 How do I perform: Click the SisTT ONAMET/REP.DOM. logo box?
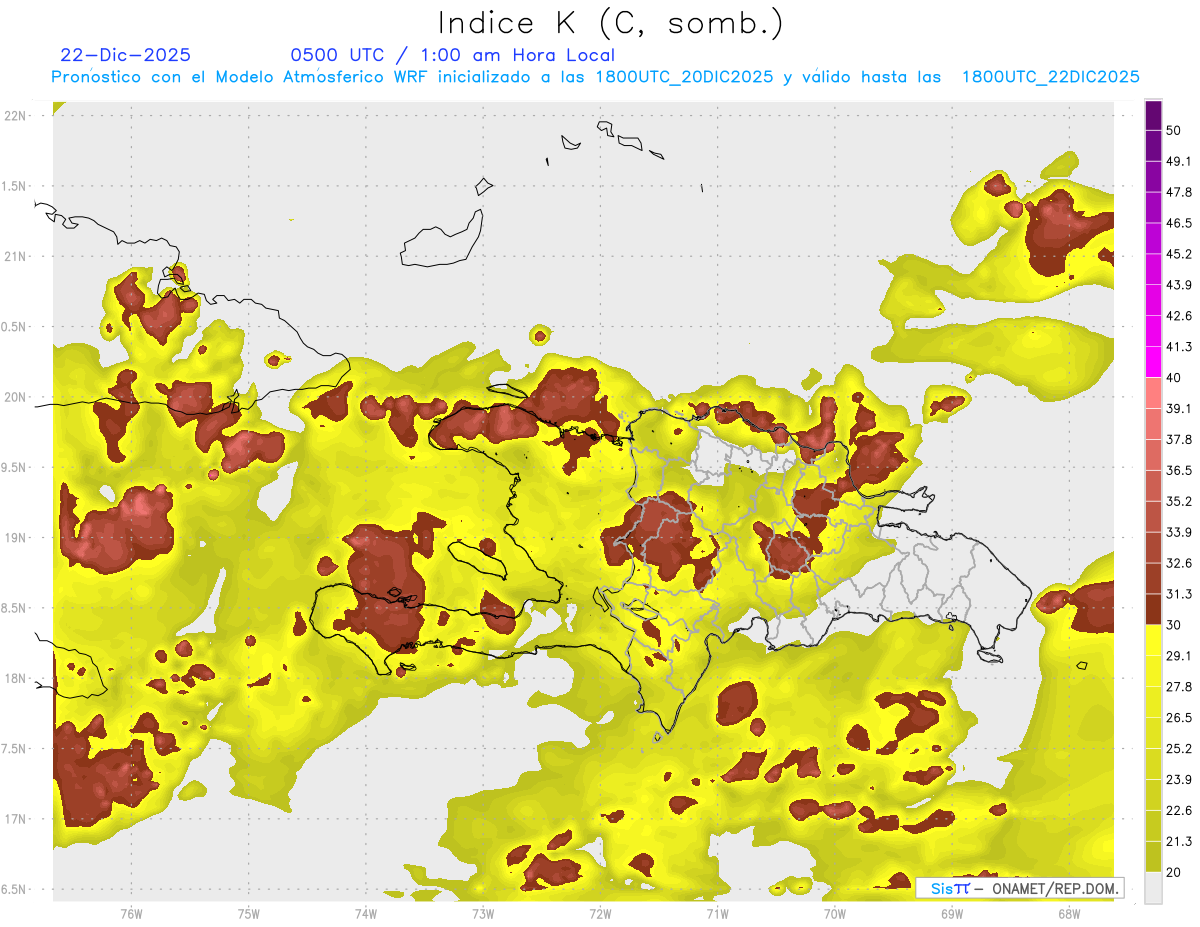tap(1019, 888)
